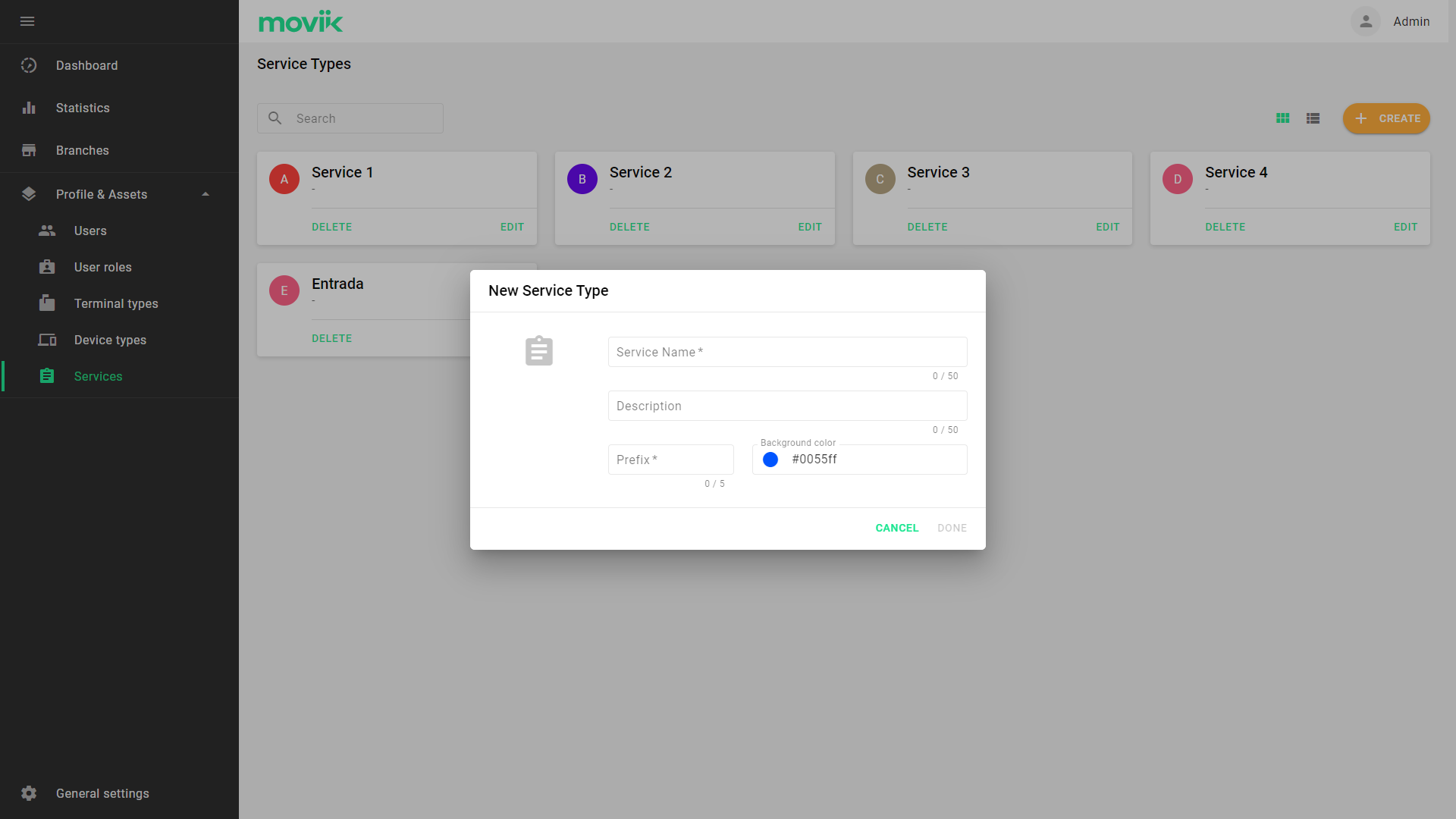This screenshot has width=1456, height=819.
Task: Click the Services clipboard icon in sidebar
Action: 47,376
